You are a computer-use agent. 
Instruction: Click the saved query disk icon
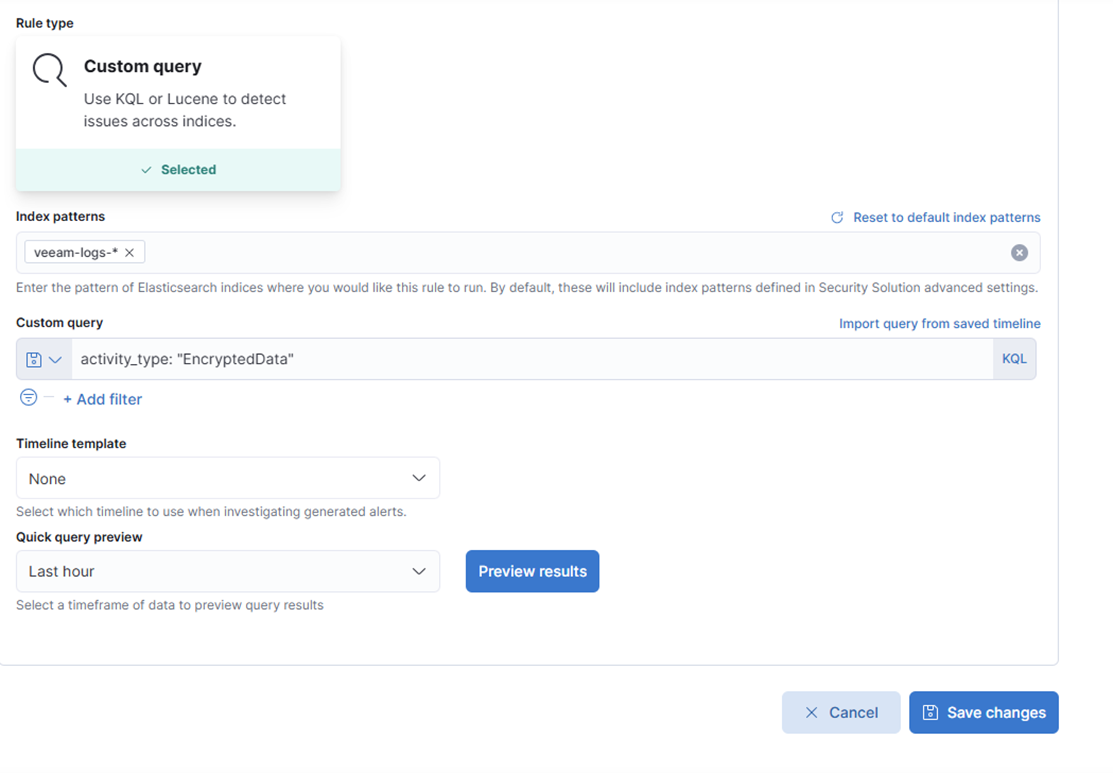click(x=34, y=359)
